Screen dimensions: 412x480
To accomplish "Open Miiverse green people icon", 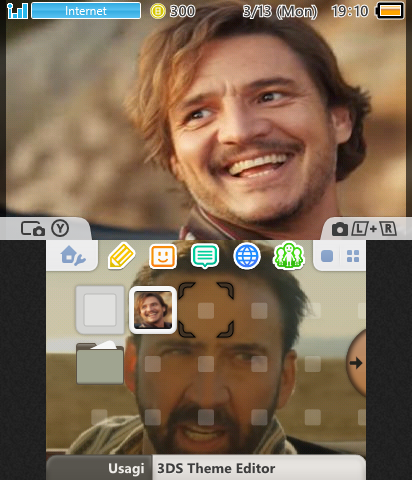I will pos(289,256).
